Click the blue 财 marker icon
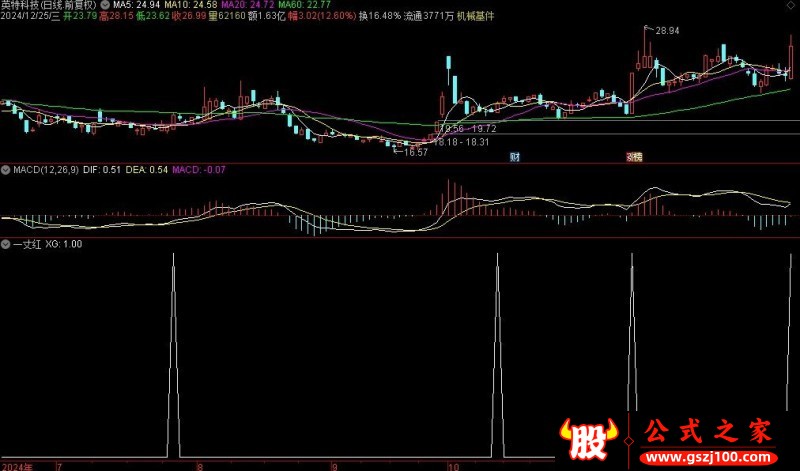 pos(515,157)
